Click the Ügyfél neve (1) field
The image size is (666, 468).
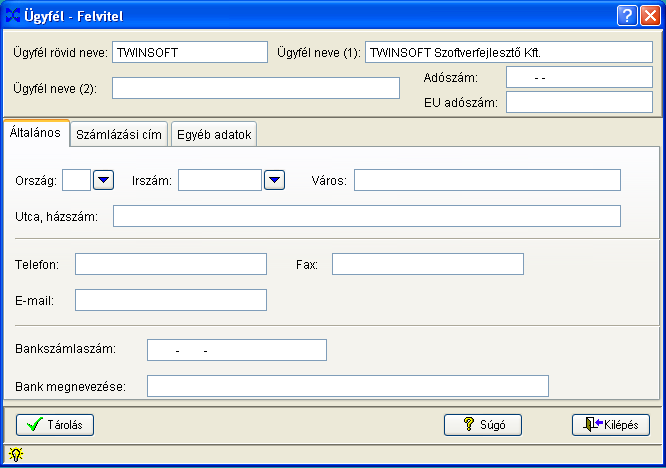pos(509,52)
